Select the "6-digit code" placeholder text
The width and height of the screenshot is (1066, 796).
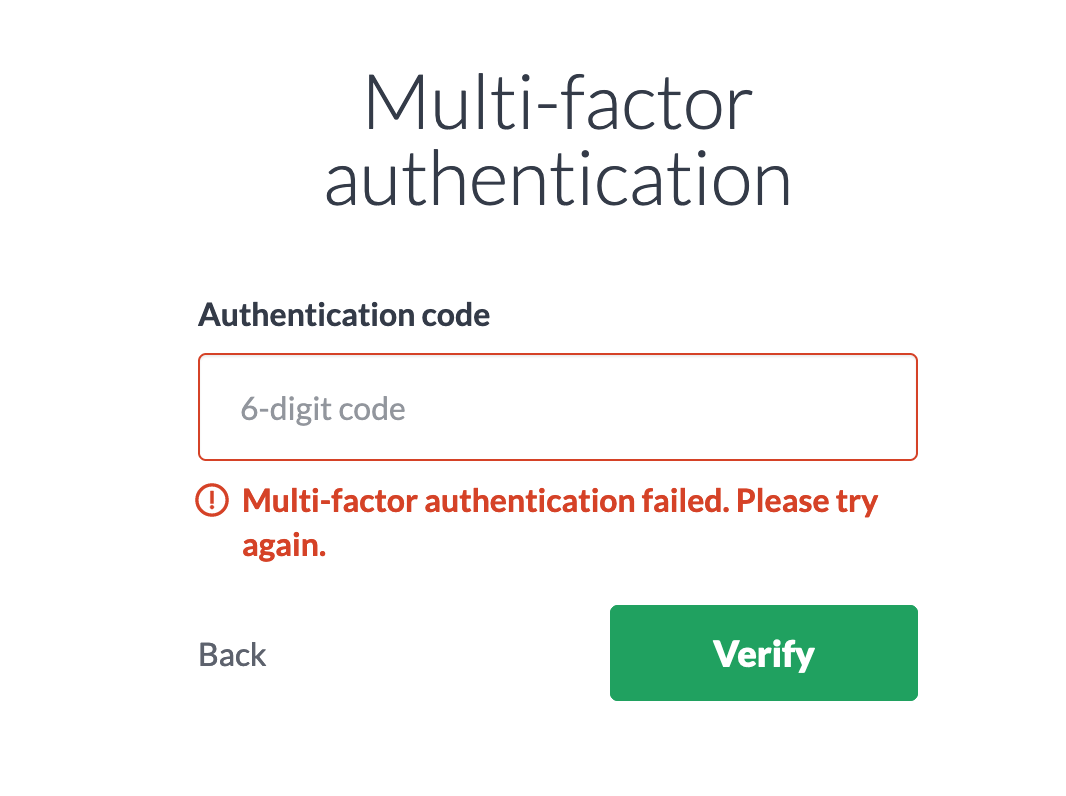pyautogui.click(x=323, y=409)
